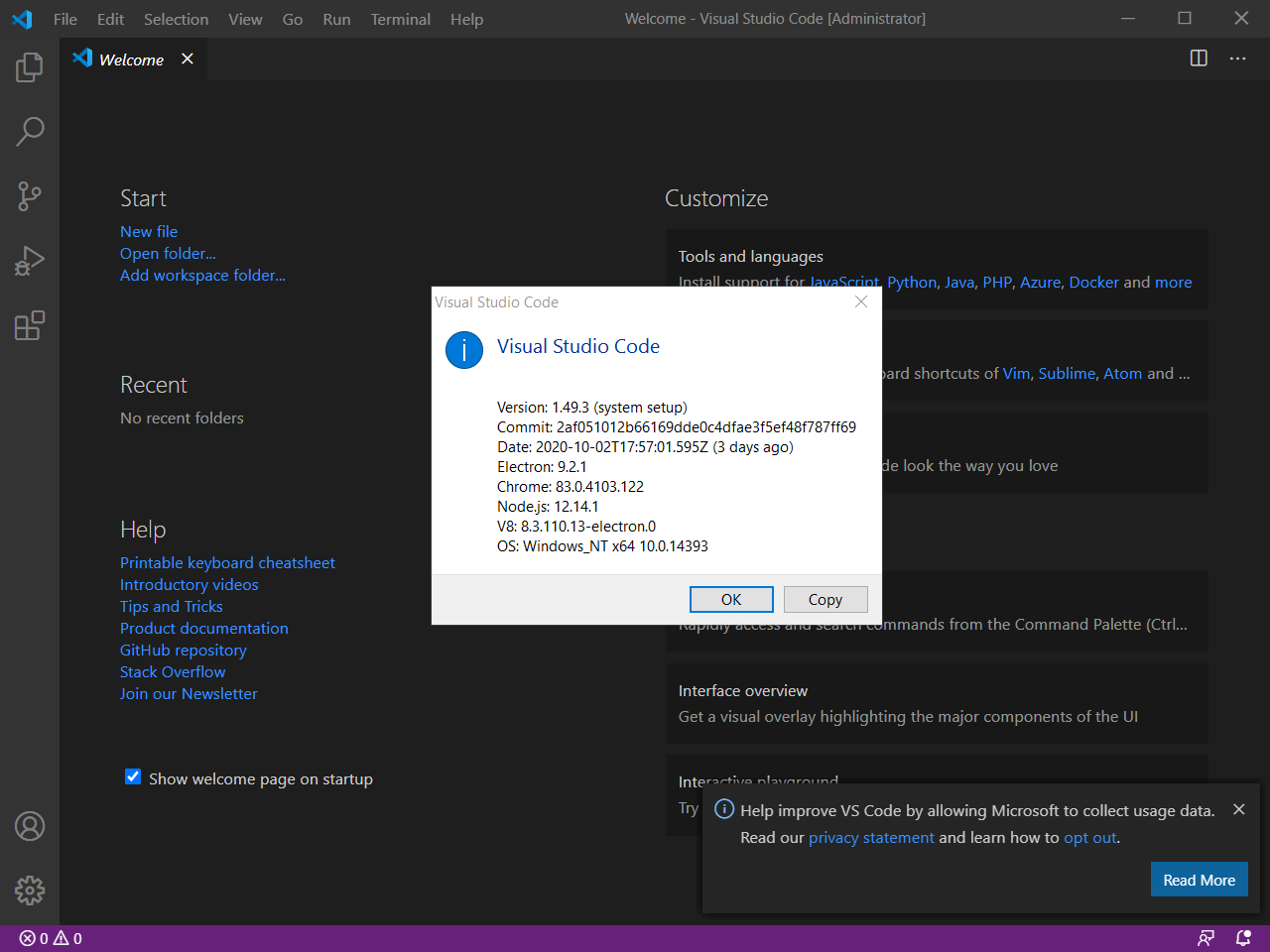1270x952 pixels.
Task: Close the Welcome tab
Action: [x=188, y=59]
